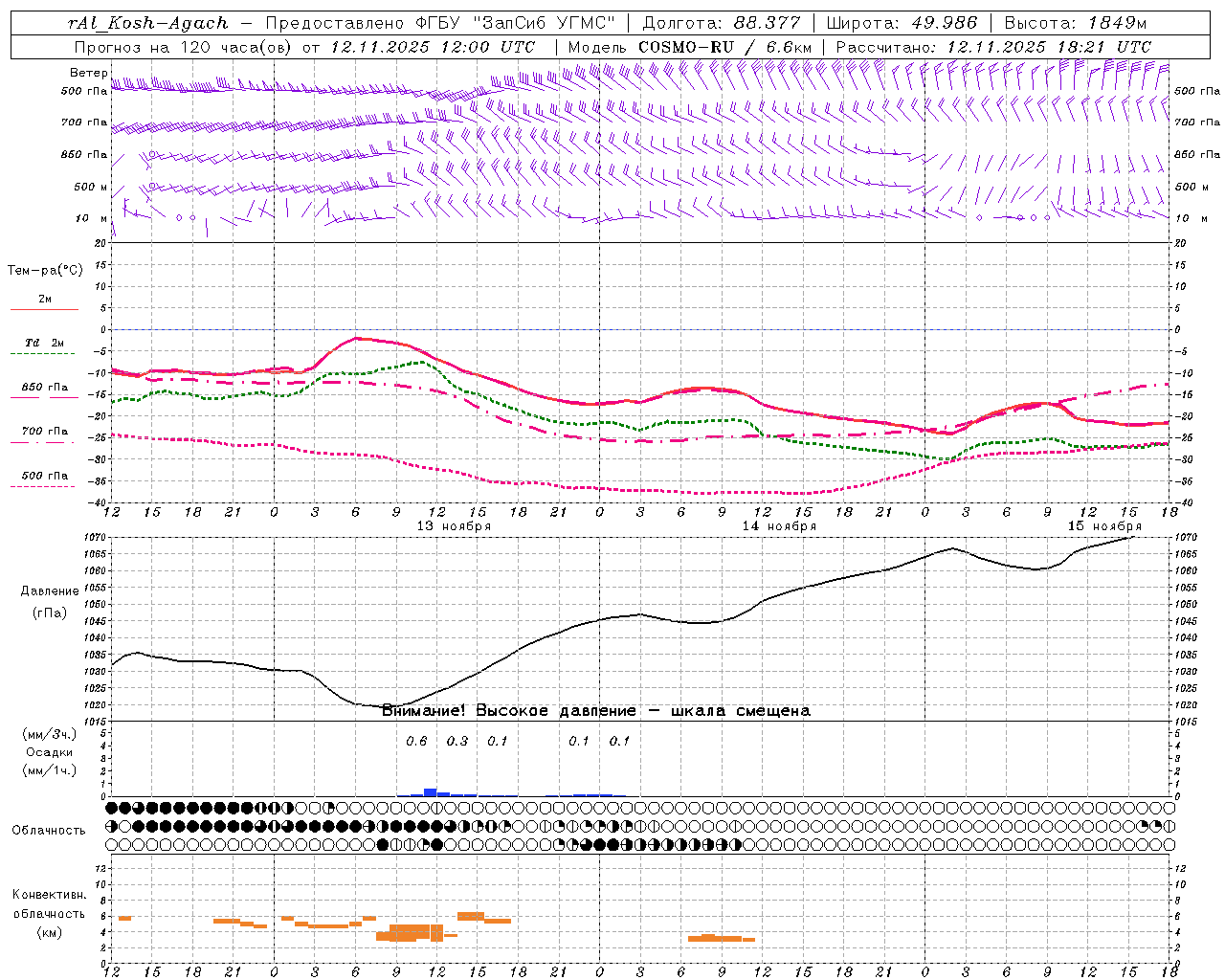The image size is (1225, 980).
Task: Click the 850 гПа temperature legend entry
Action: coord(45,388)
